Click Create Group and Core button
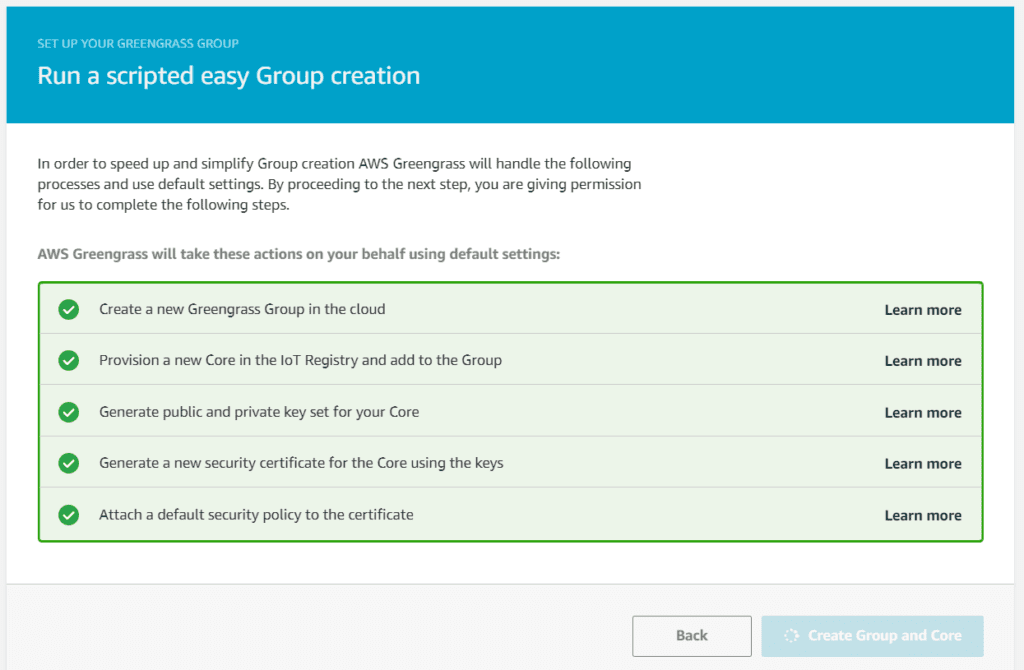The height and width of the screenshot is (670, 1024). pyautogui.click(x=872, y=635)
